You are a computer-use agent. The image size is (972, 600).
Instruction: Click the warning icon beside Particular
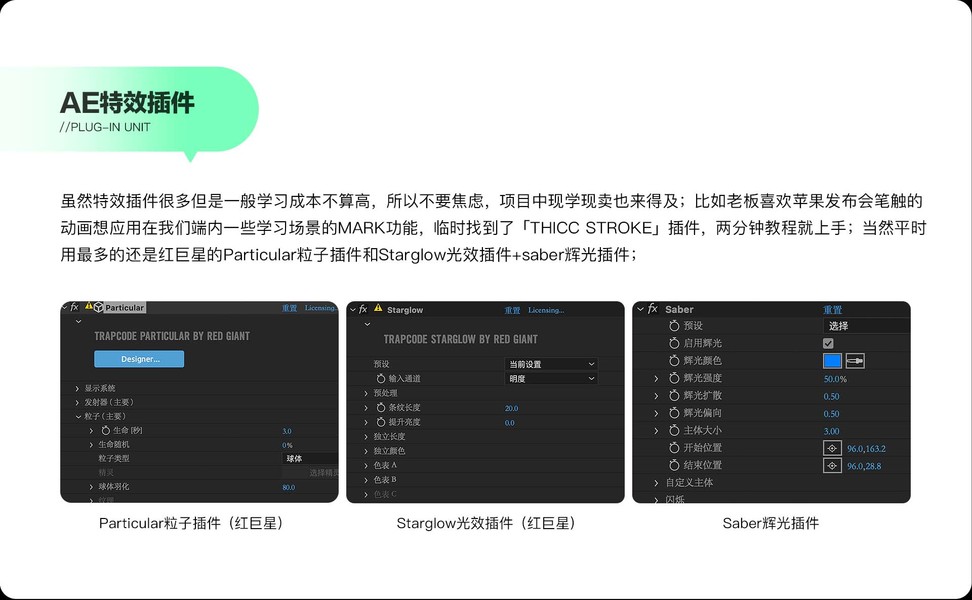point(89,306)
